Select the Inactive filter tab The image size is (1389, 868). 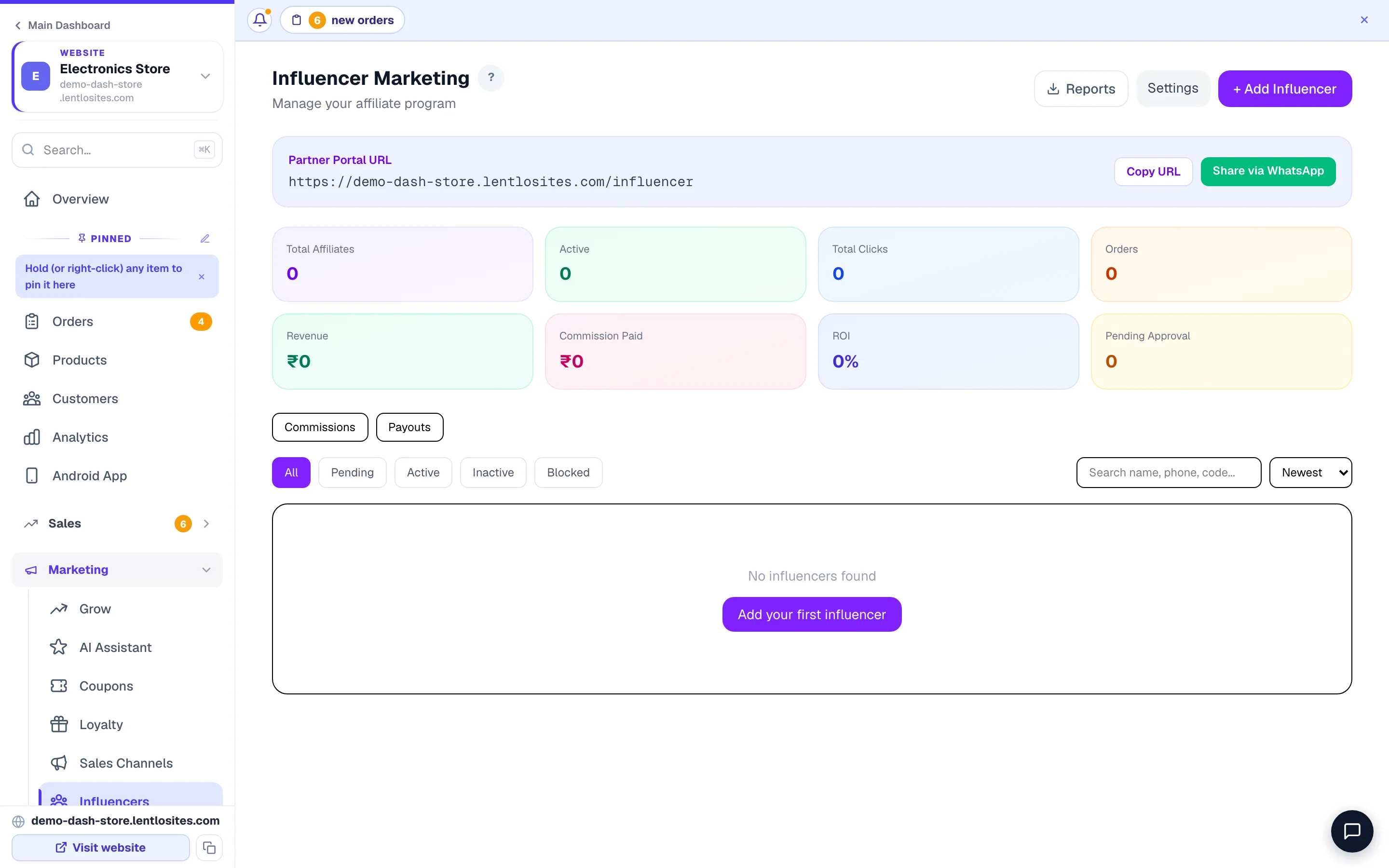493,473
